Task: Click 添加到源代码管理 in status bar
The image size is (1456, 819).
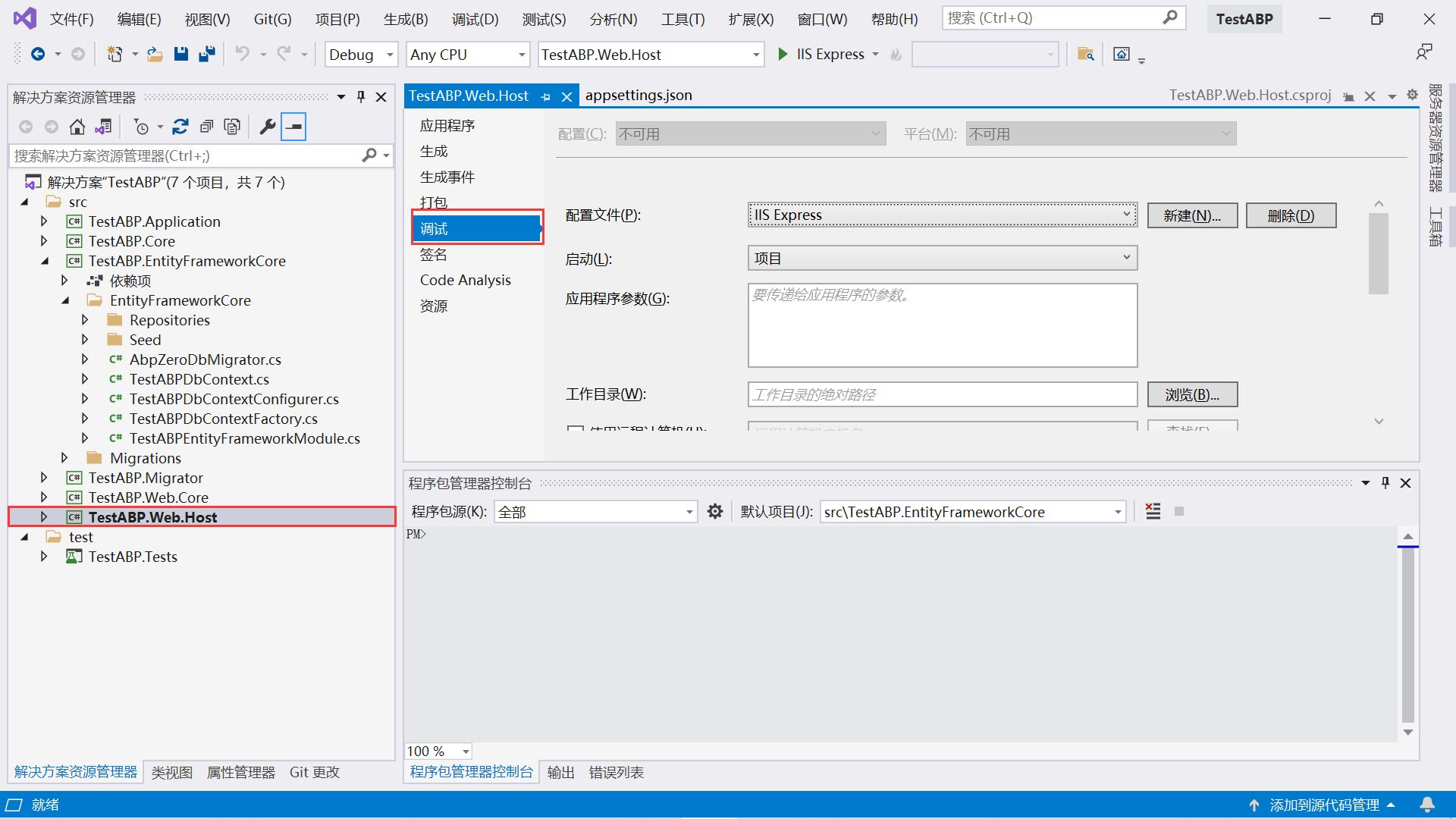Action: pos(1324,805)
